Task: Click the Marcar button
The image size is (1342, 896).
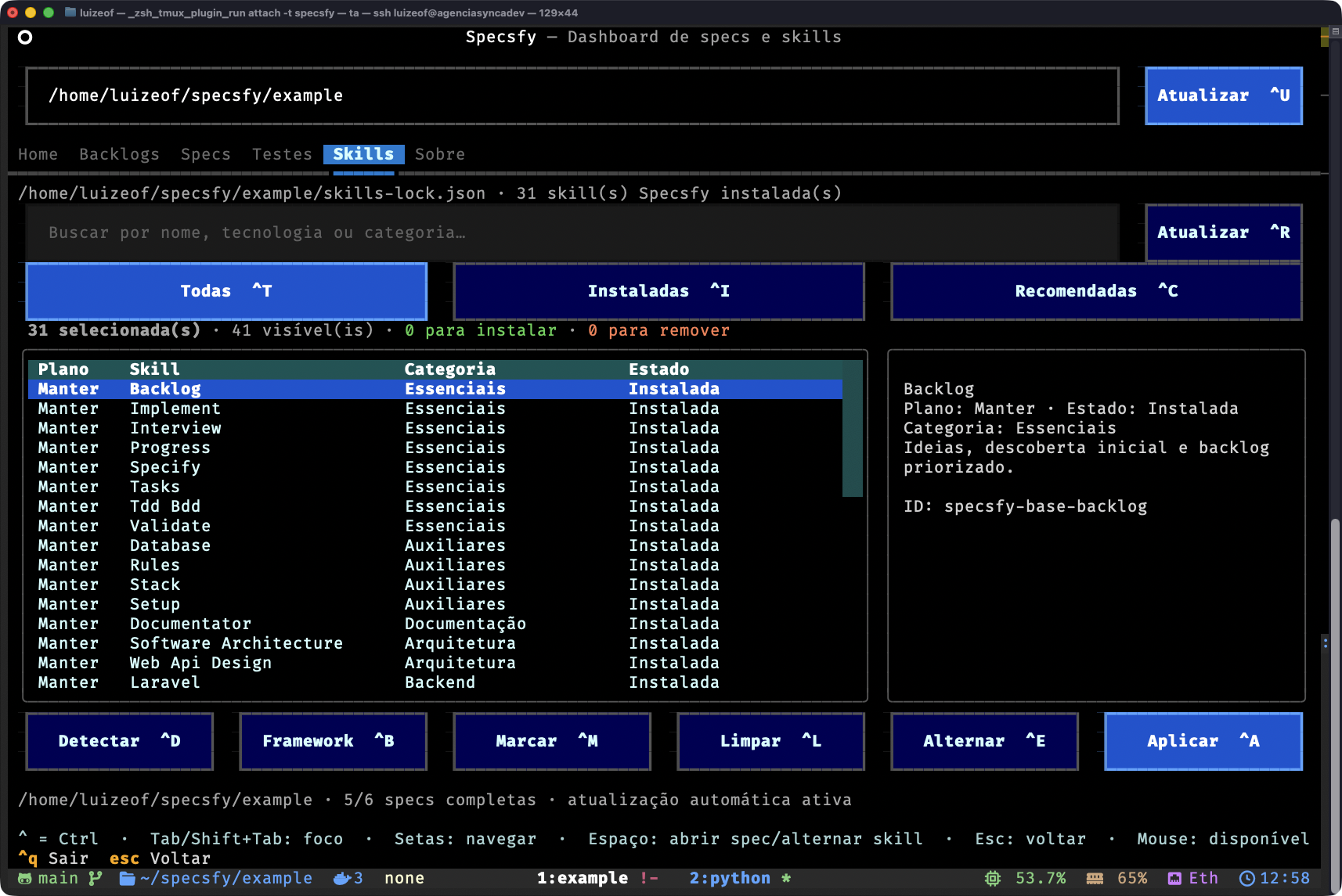Action: pyautogui.click(x=552, y=741)
